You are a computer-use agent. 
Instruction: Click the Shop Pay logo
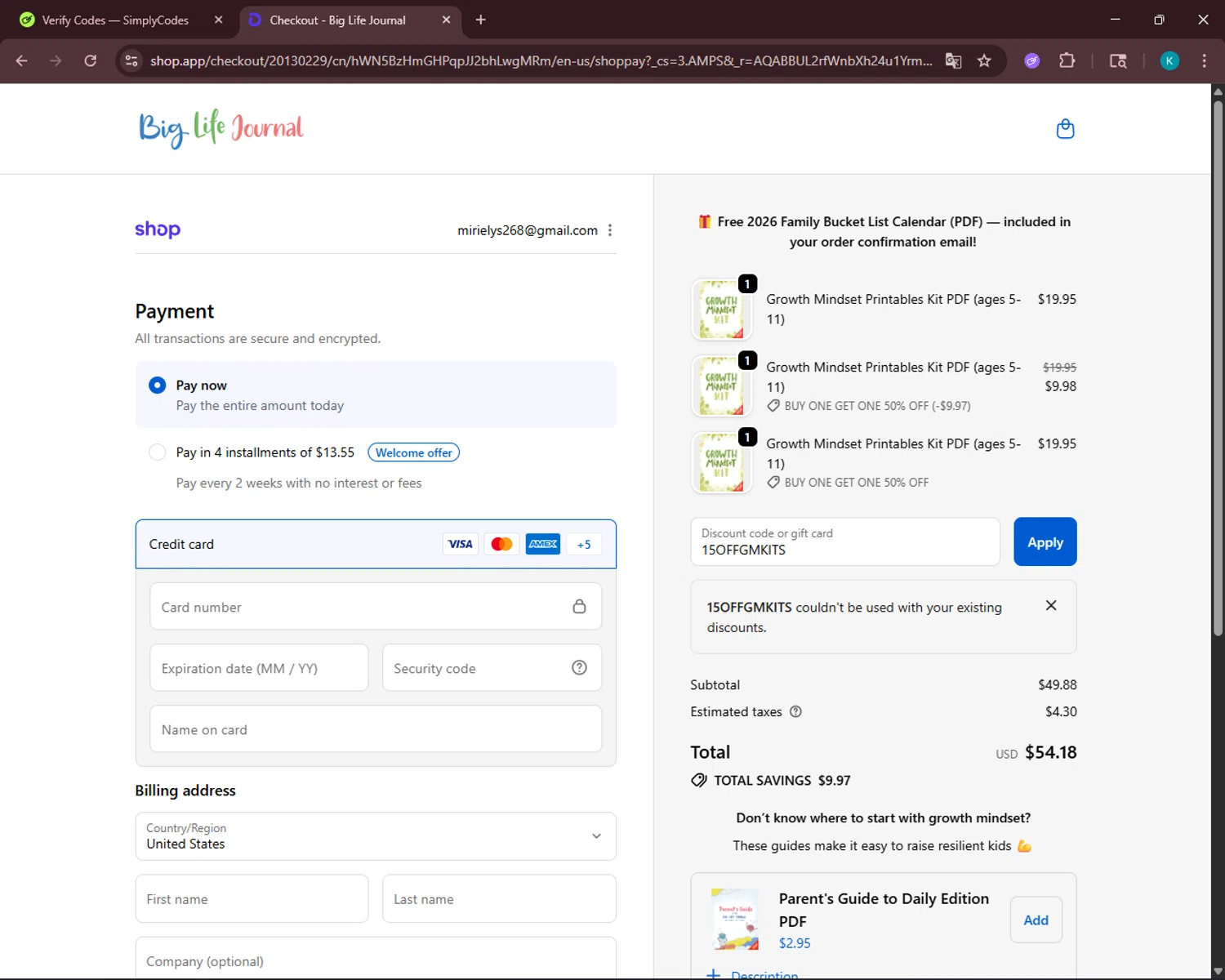click(x=158, y=229)
